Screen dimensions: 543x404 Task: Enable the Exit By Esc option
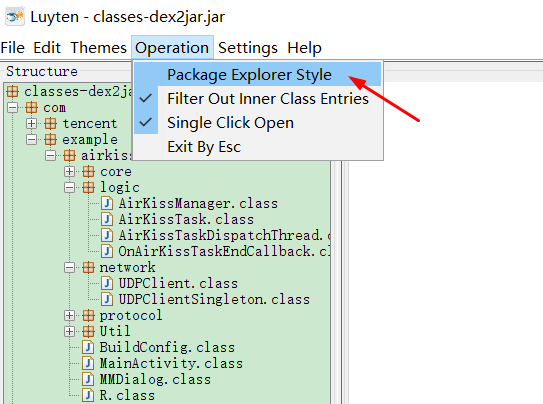pos(258,146)
